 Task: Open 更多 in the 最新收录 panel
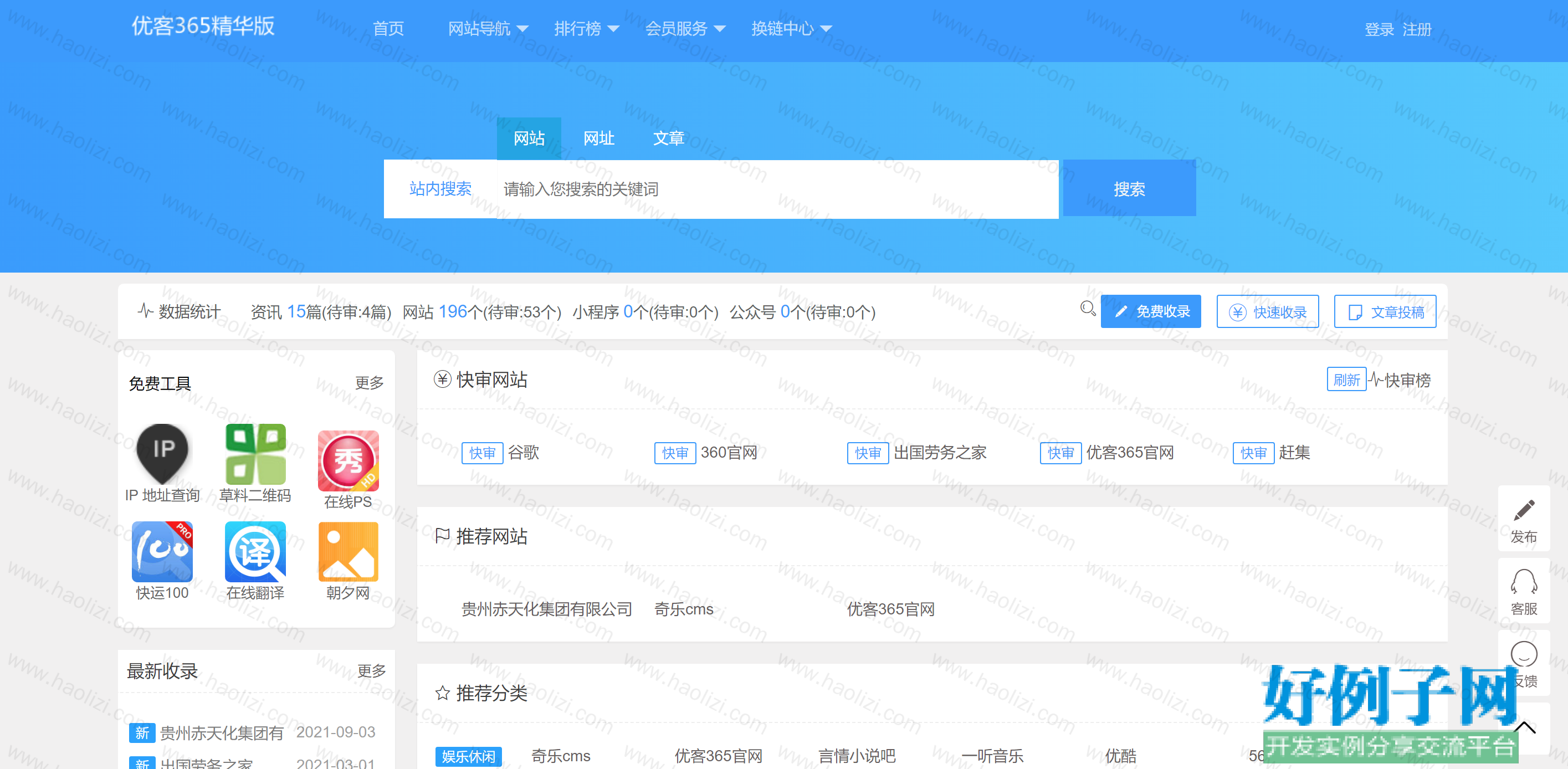[x=371, y=670]
